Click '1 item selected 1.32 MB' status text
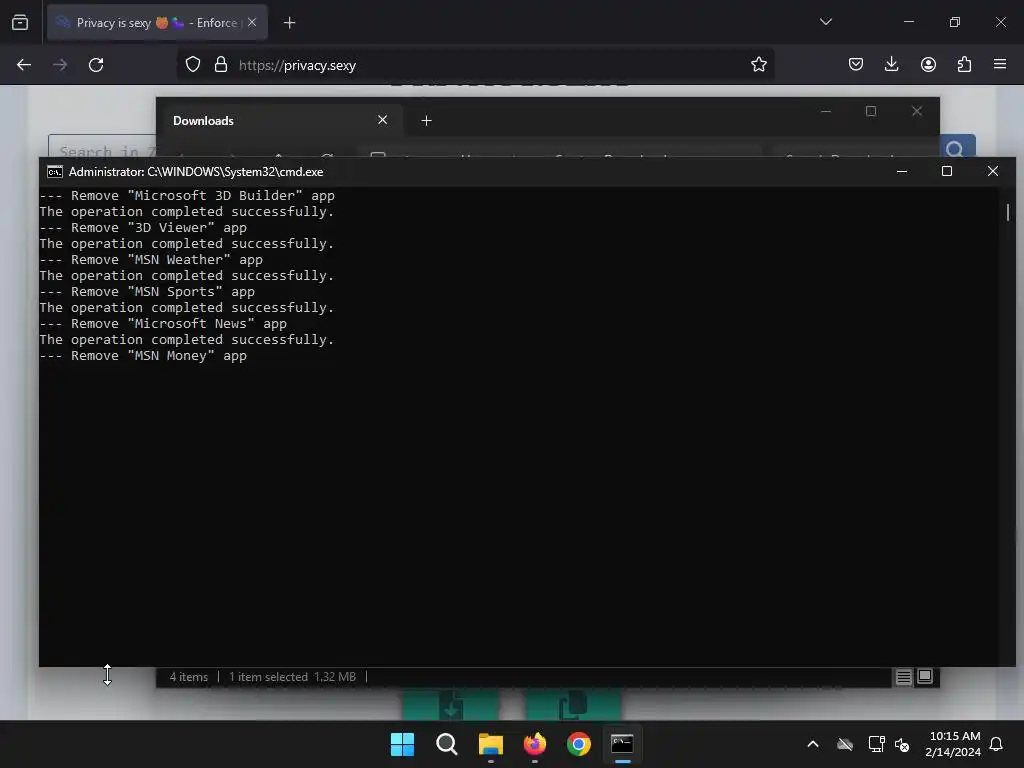The height and width of the screenshot is (768, 1024). [x=292, y=677]
